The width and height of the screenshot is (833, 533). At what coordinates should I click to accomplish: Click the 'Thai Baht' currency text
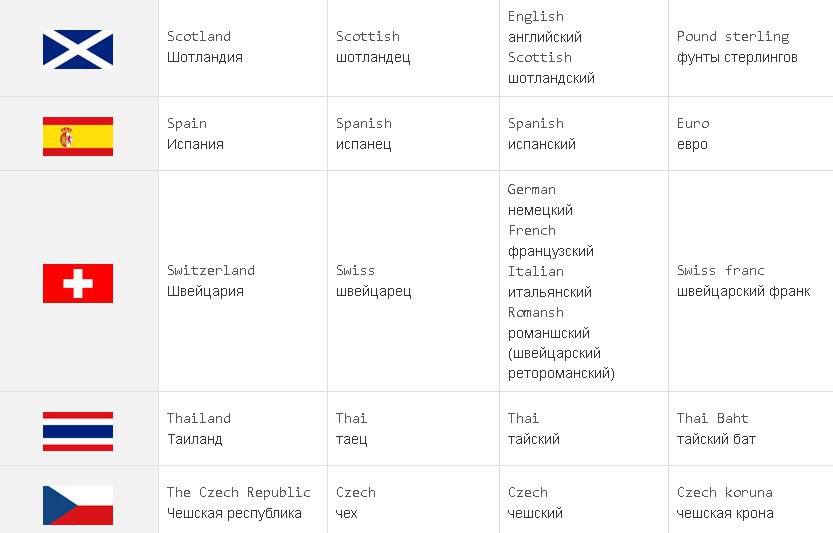[x=712, y=418]
